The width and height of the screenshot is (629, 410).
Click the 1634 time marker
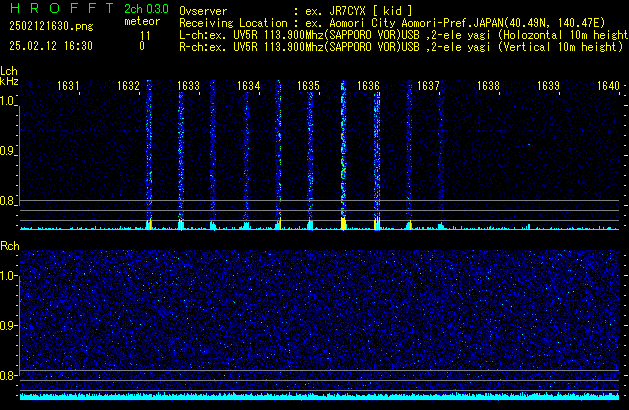point(249,86)
